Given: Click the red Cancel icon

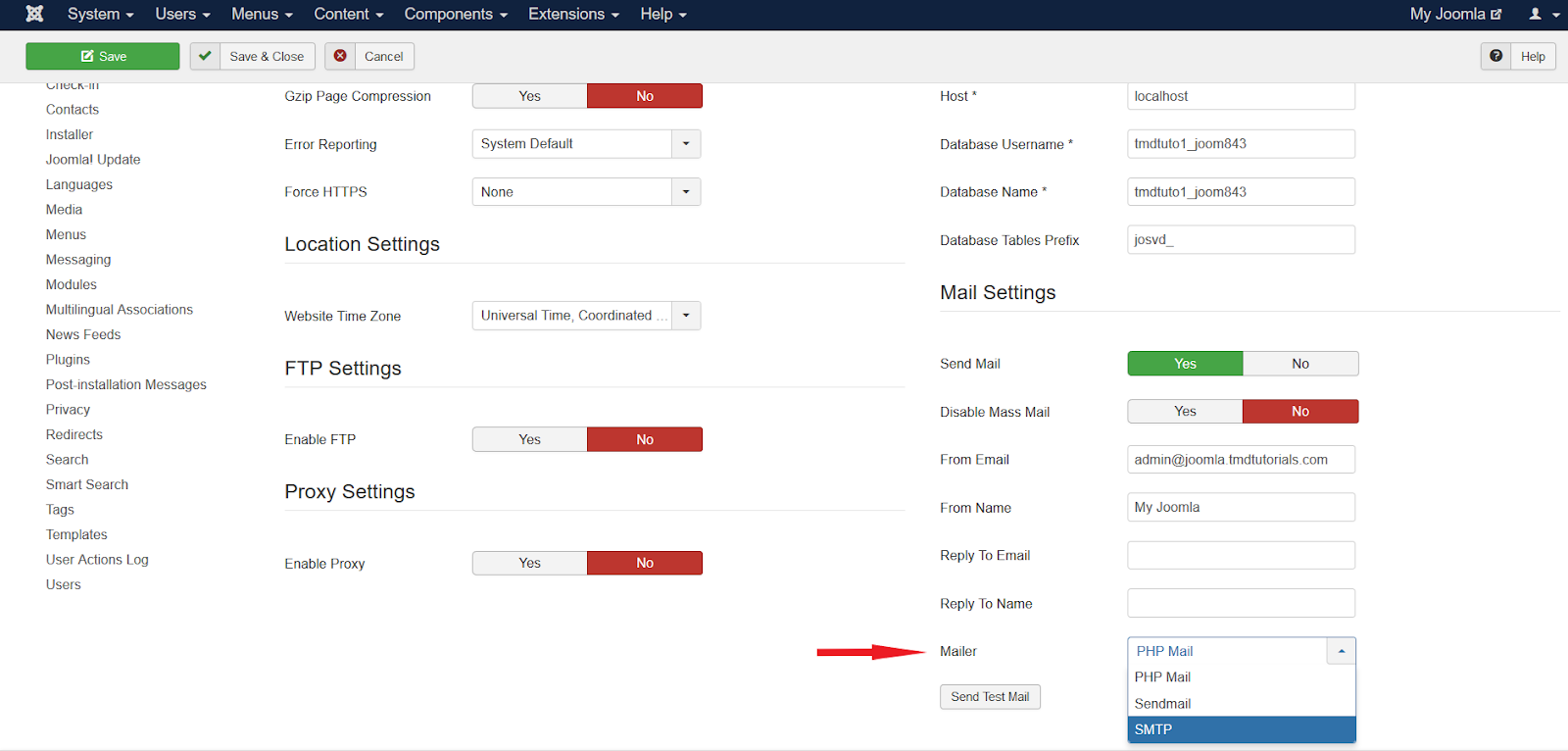Looking at the screenshot, I should [x=340, y=57].
